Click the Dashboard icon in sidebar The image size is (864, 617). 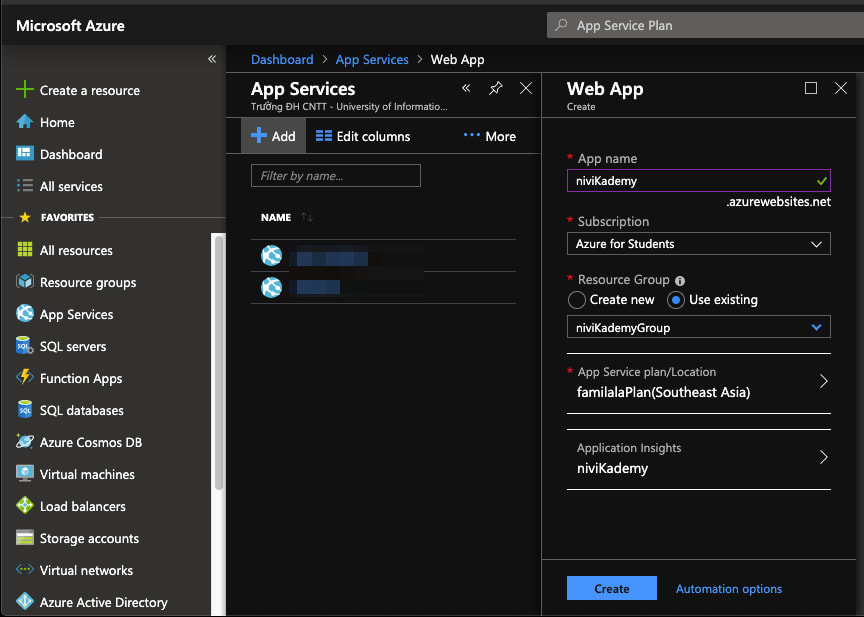[x=25, y=153]
